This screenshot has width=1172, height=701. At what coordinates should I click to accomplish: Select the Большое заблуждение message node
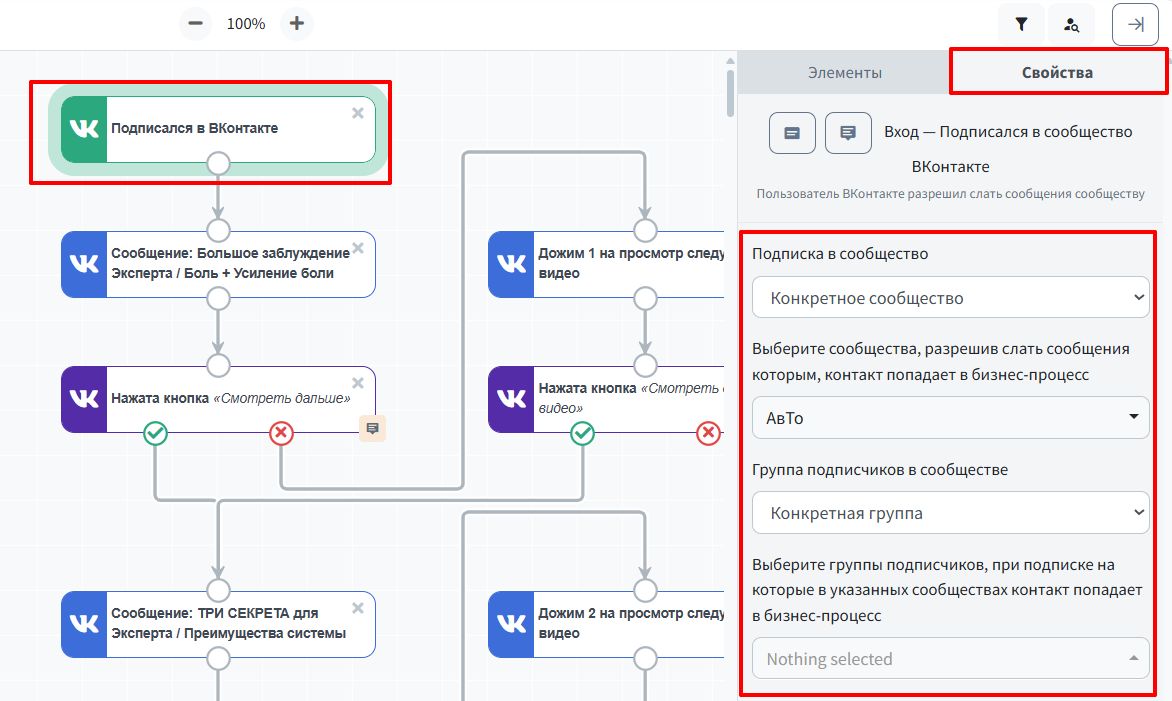tap(218, 264)
